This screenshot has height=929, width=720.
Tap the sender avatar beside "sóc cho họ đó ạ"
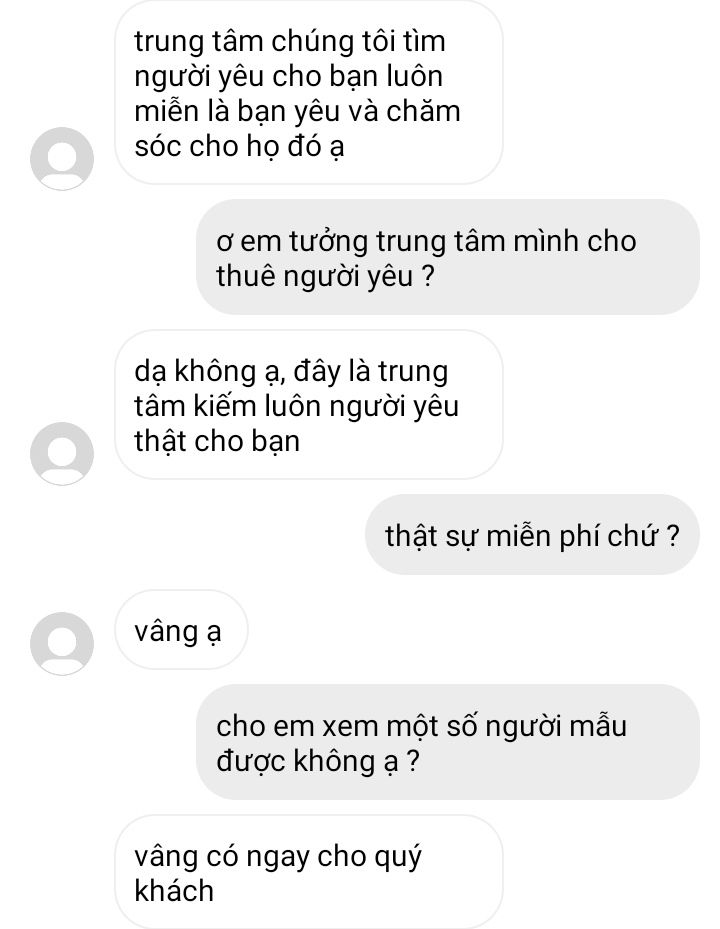click(x=62, y=158)
